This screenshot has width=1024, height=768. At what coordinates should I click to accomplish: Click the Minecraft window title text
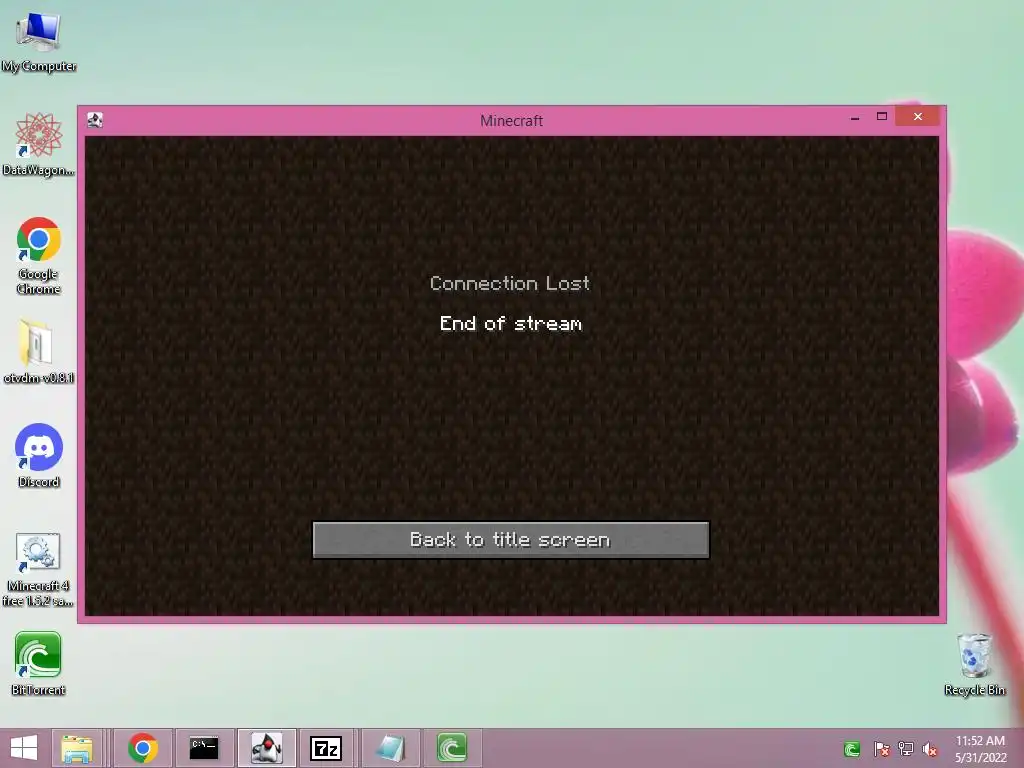(x=511, y=121)
